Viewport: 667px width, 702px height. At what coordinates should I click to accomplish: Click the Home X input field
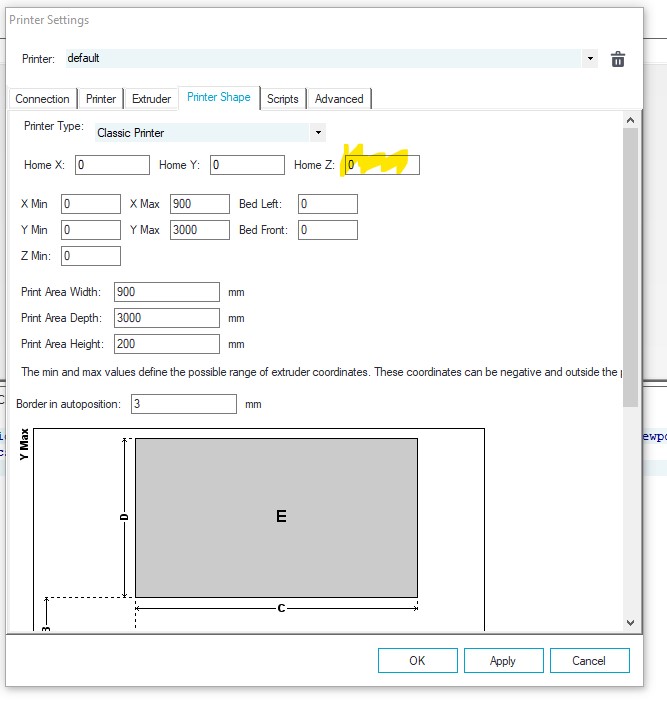pyautogui.click(x=111, y=165)
